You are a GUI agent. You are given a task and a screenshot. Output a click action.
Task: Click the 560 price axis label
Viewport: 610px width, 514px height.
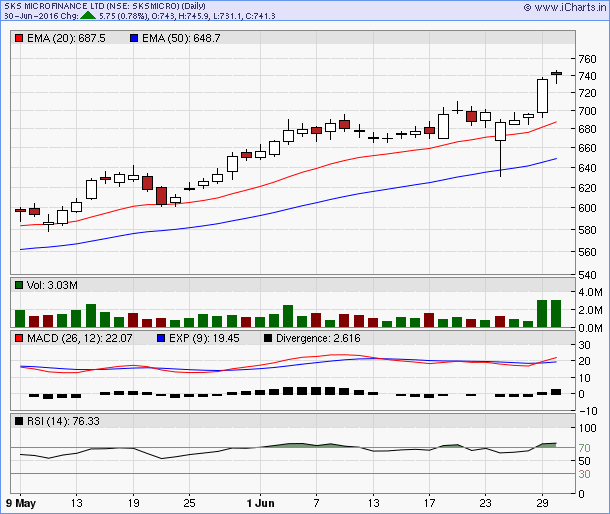[587, 252]
